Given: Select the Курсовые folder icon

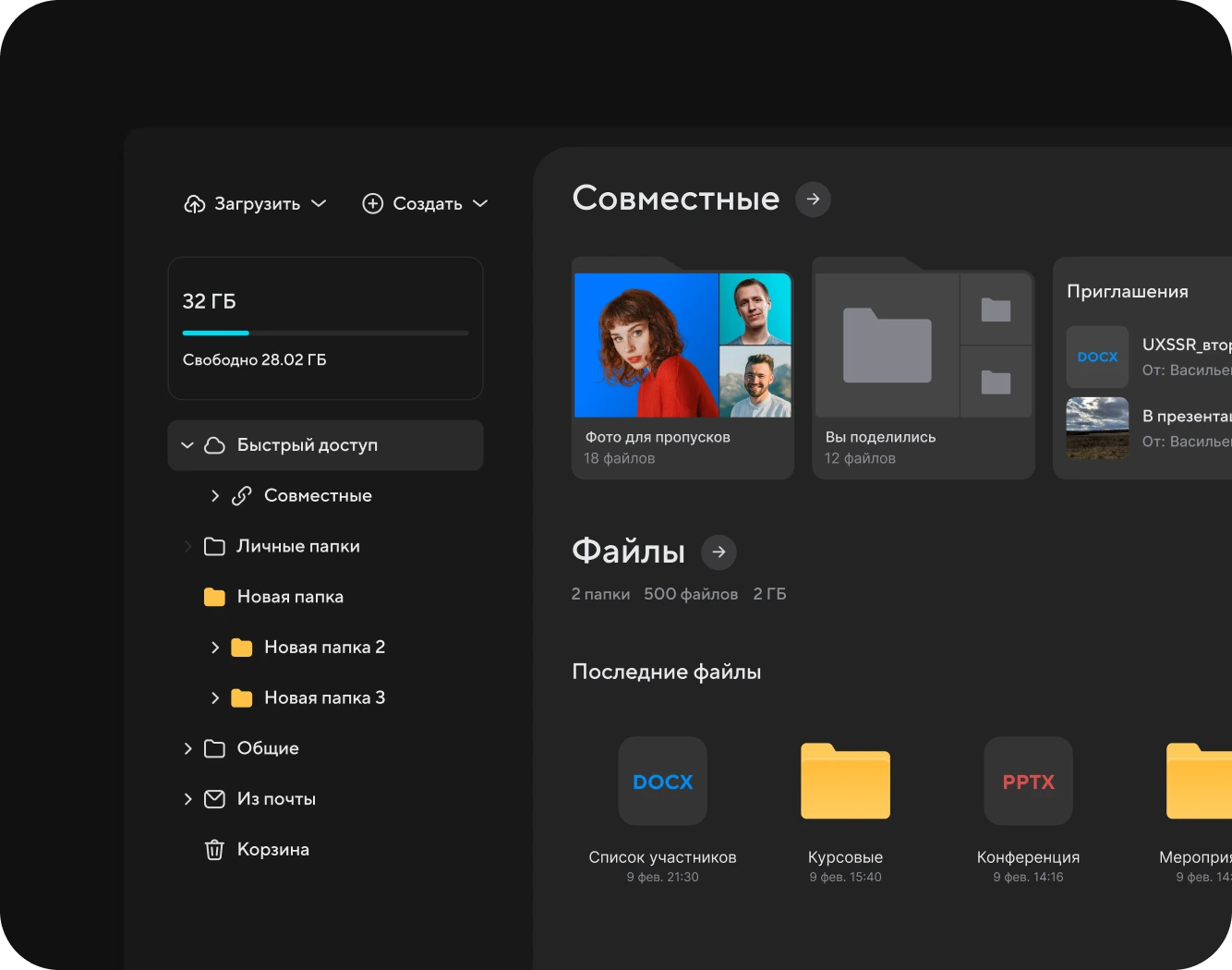Looking at the screenshot, I should [x=844, y=781].
